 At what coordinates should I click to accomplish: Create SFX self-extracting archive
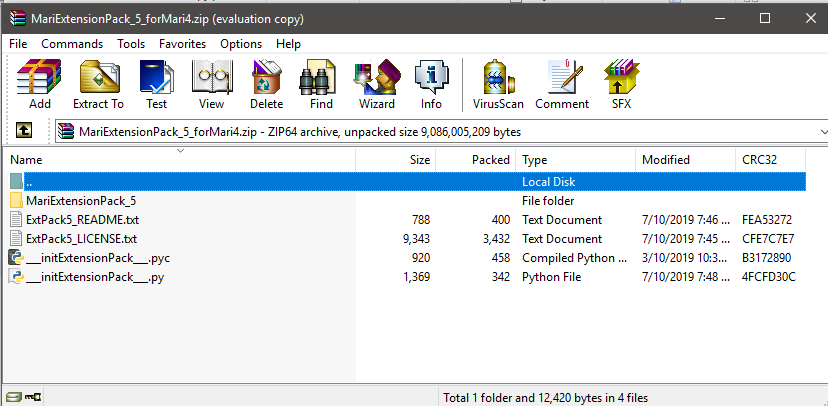click(x=621, y=84)
